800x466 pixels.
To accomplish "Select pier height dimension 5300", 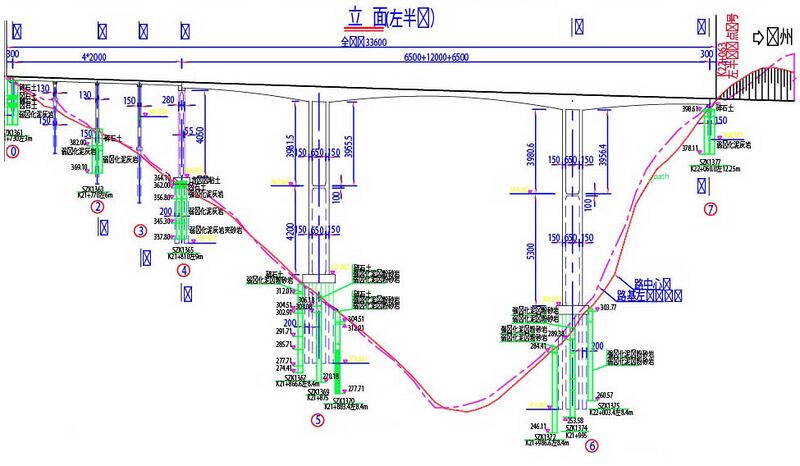I will point(531,252).
